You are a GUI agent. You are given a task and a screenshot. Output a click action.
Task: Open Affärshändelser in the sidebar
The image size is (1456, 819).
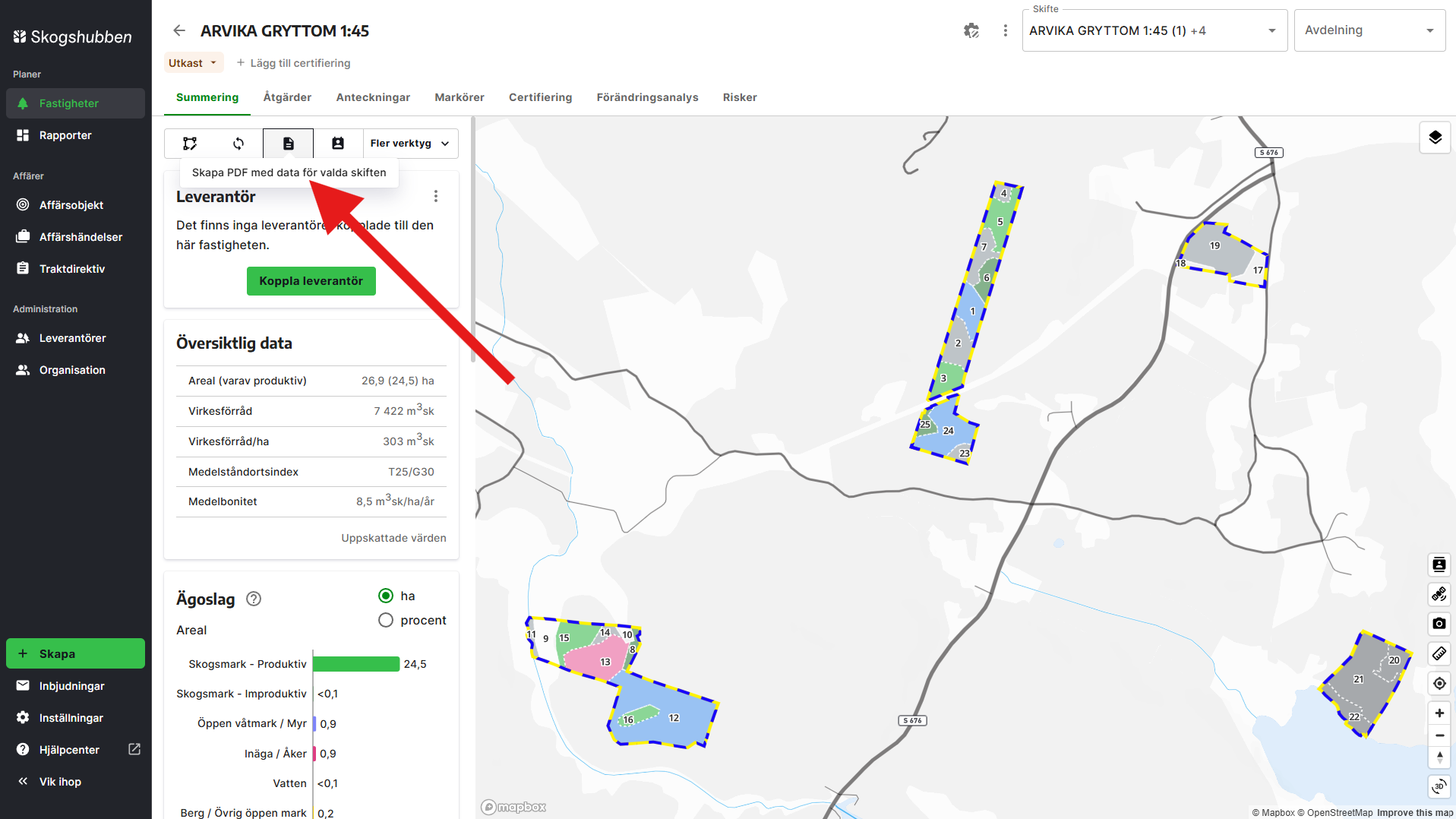75,237
